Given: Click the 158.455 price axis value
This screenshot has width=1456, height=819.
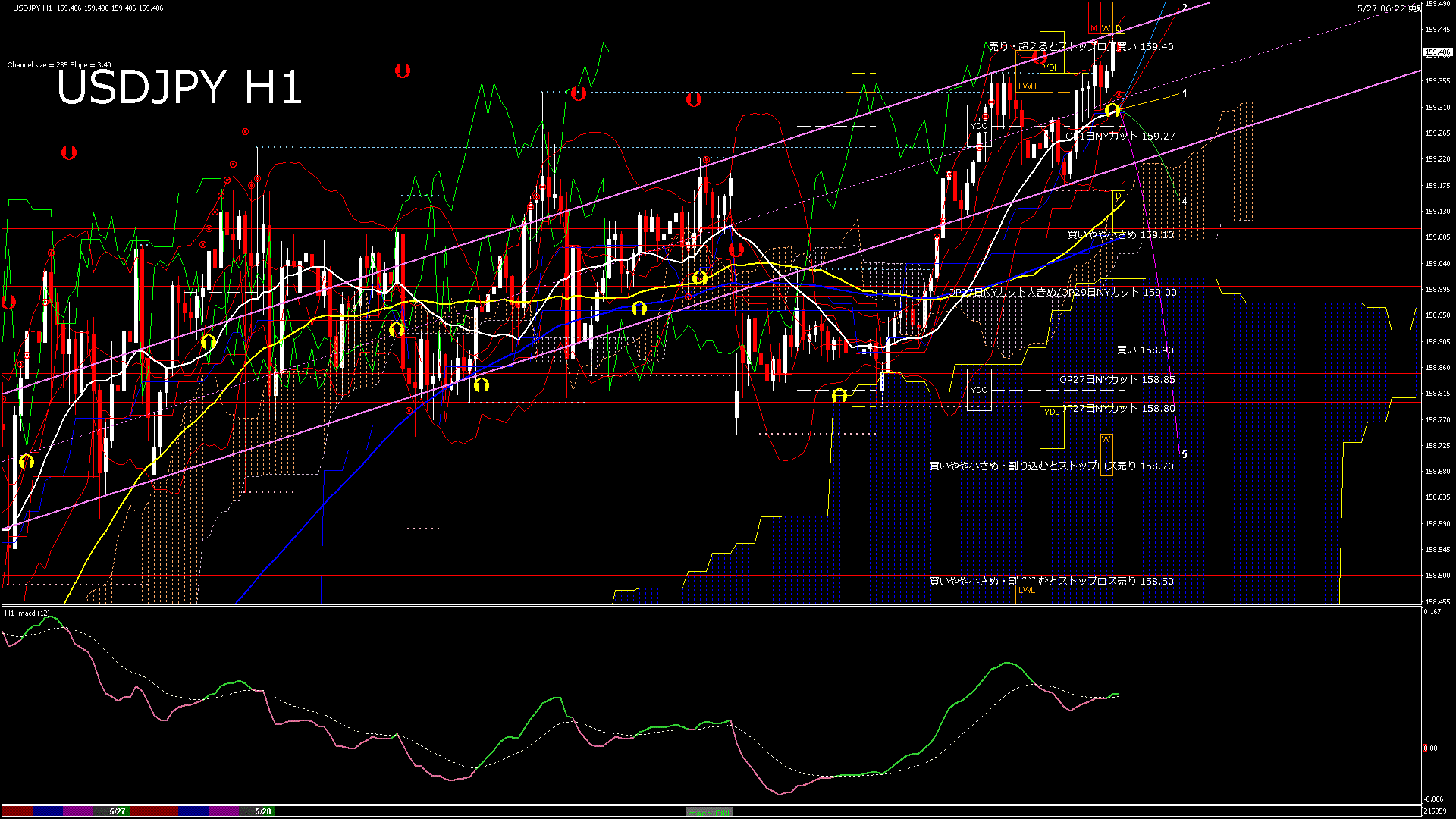Looking at the screenshot, I should click(1438, 601).
